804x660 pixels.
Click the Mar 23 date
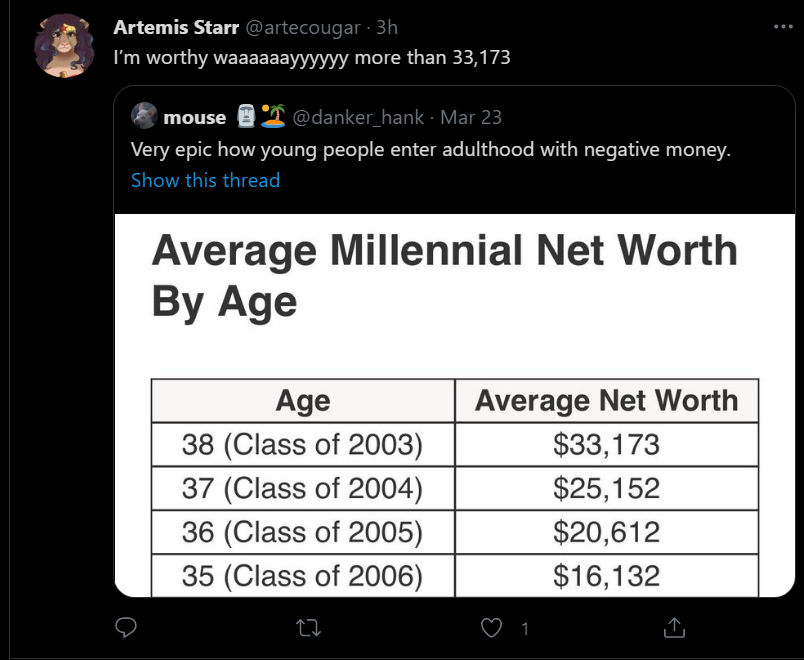tap(471, 117)
